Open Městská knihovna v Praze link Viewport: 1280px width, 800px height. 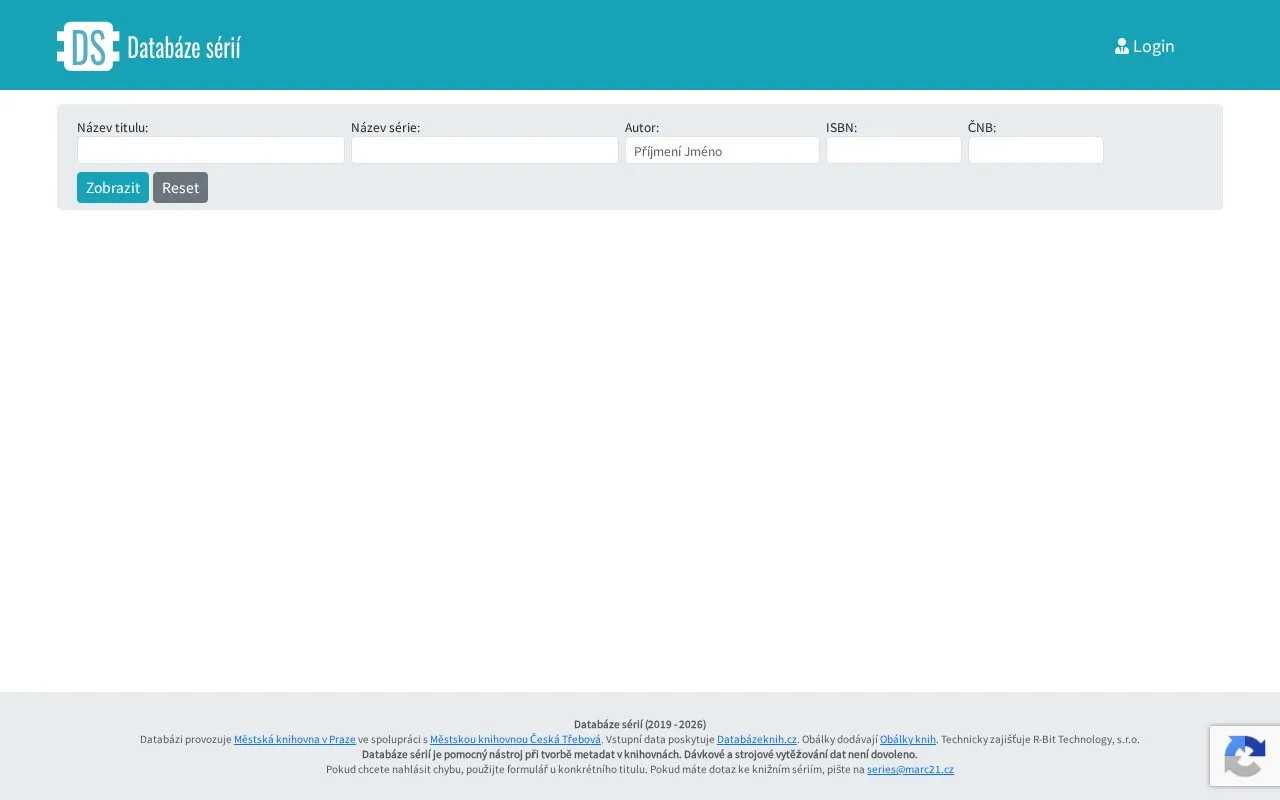pos(295,740)
